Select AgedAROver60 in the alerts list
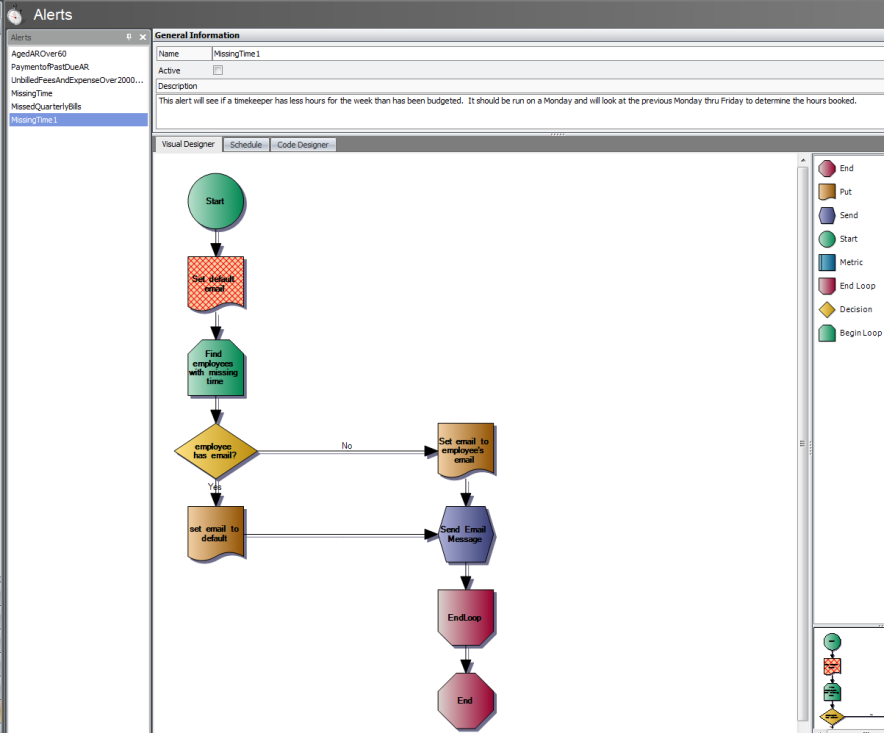Viewport: 884px width, 733px height. (x=39, y=54)
